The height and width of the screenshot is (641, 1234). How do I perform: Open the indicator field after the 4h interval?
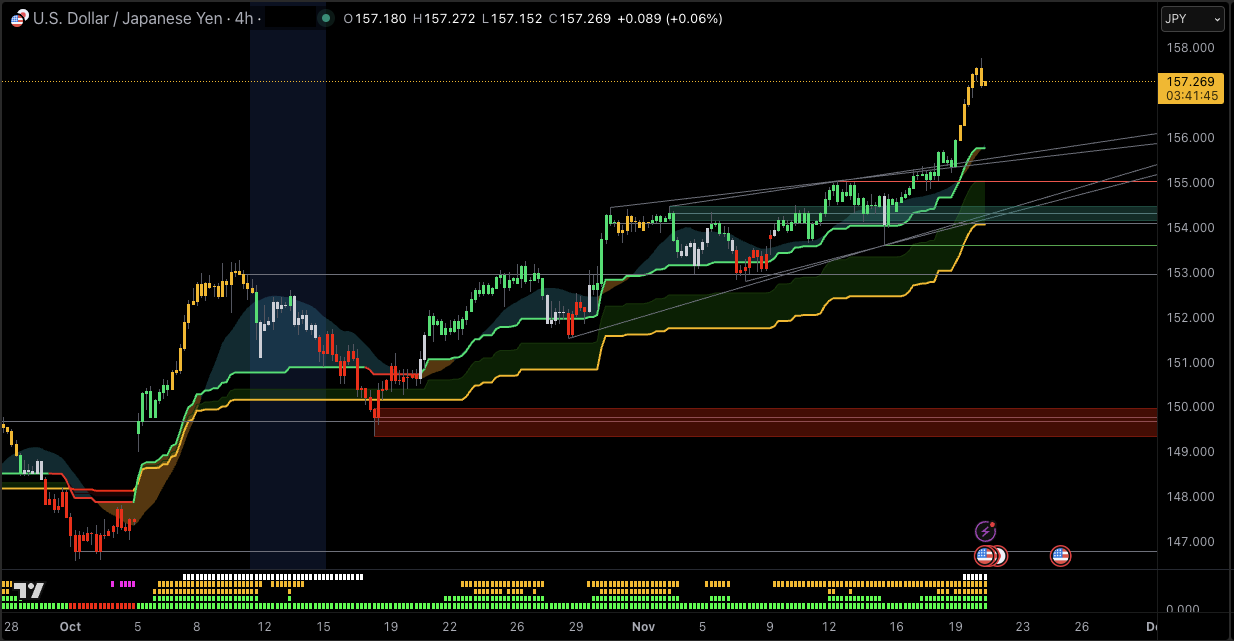pos(289,17)
